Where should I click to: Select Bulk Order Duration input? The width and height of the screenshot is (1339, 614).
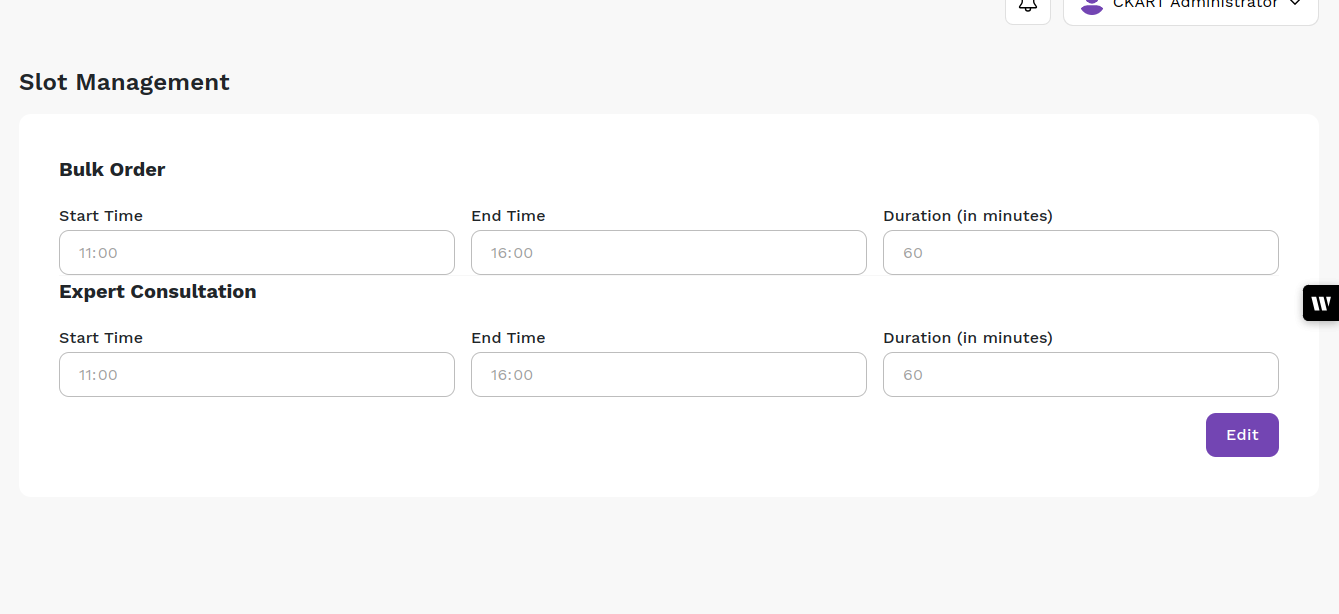click(1080, 253)
